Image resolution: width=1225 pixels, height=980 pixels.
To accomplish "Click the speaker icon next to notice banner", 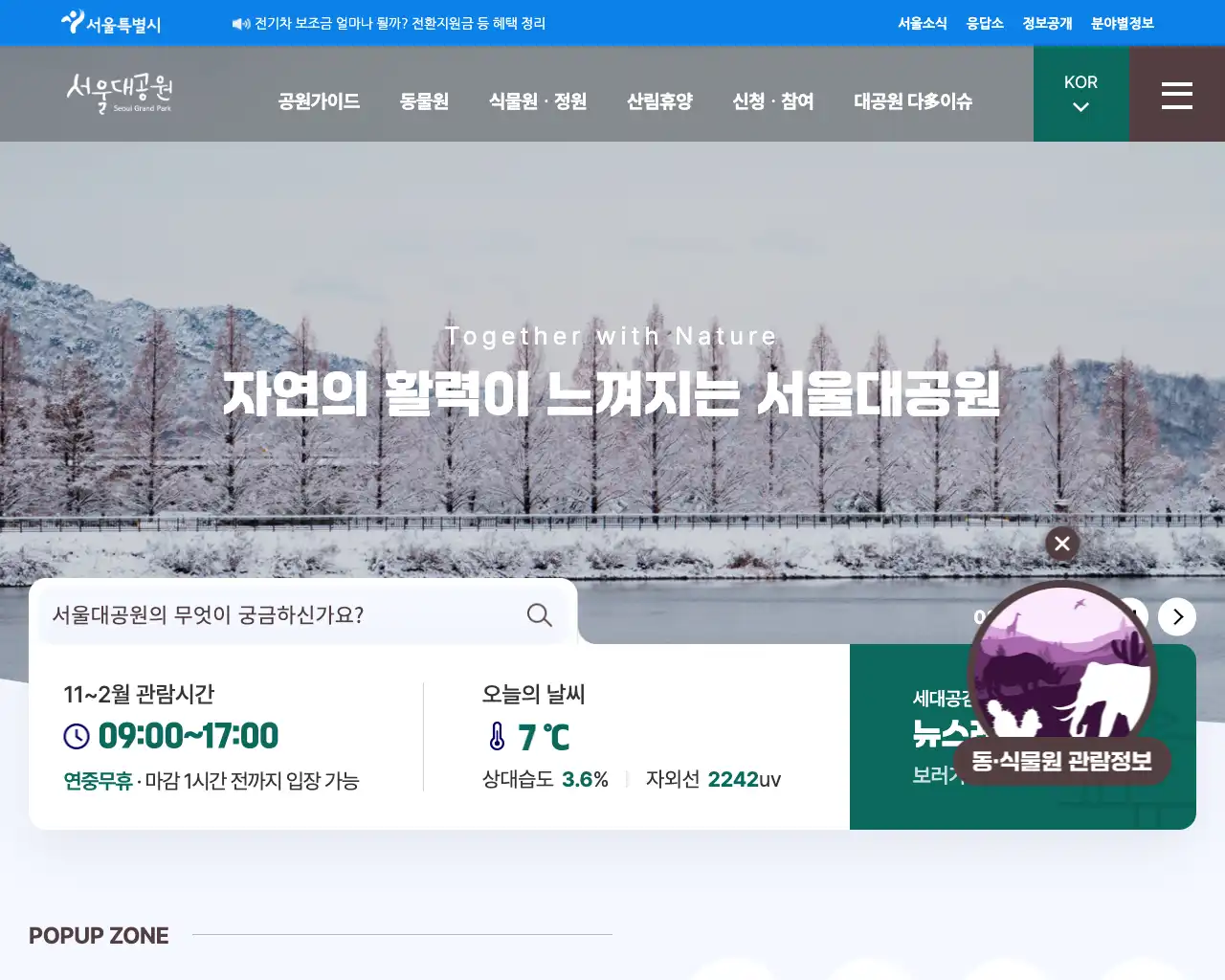I will 239,23.
